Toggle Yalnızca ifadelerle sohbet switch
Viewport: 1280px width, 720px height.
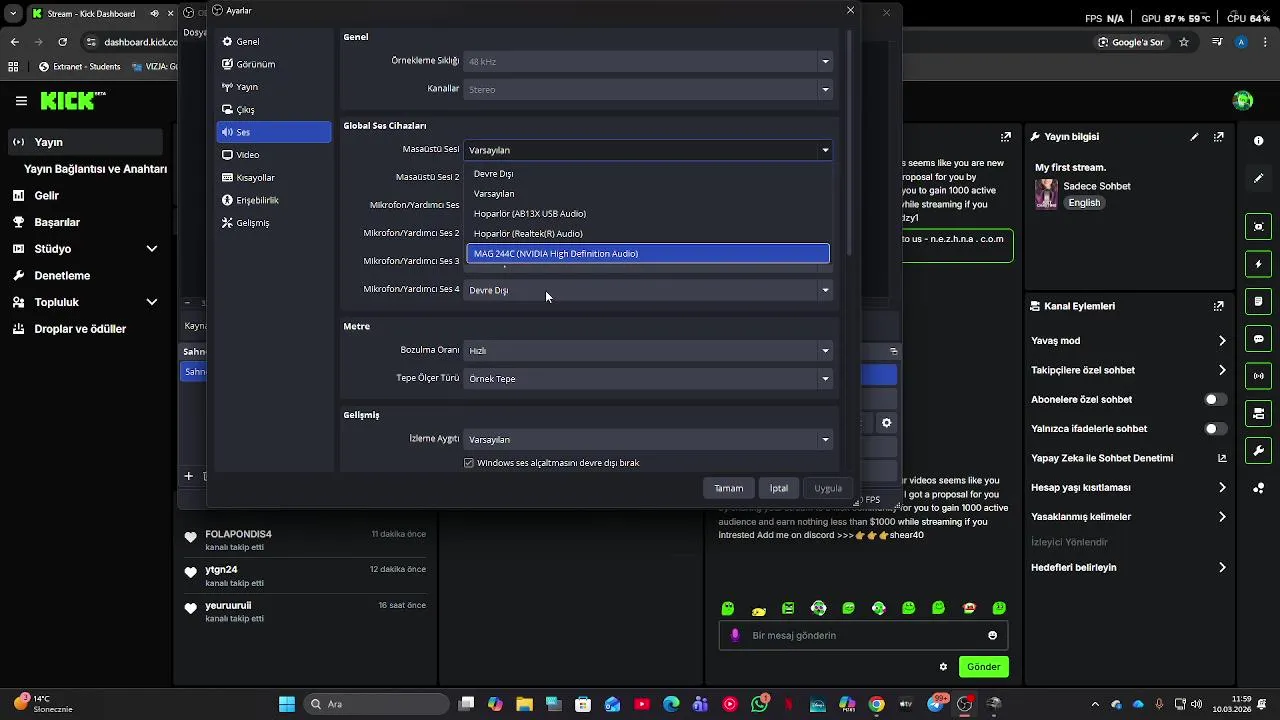click(x=1215, y=429)
